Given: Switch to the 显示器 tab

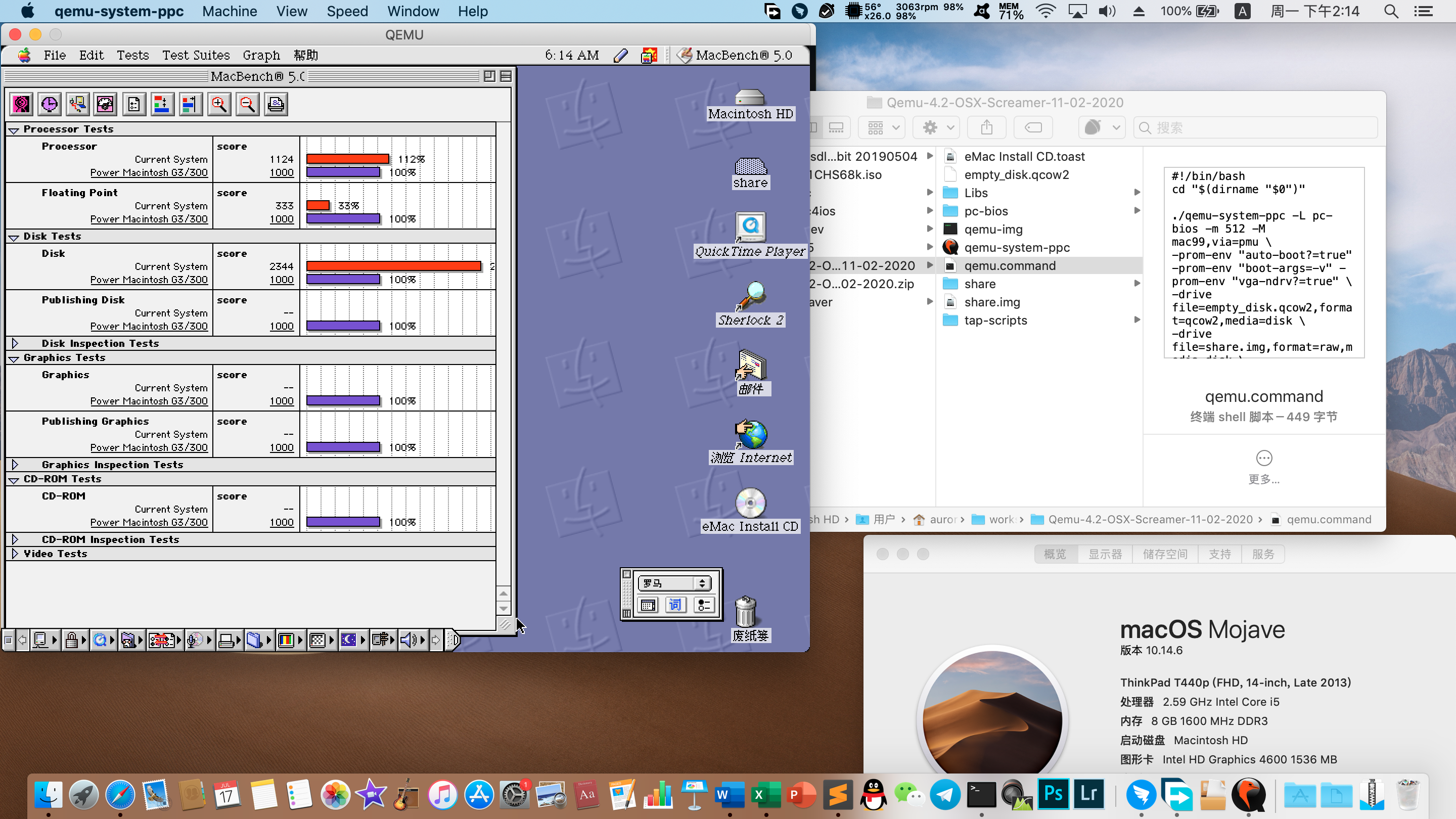Looking at the screenshot, I should click(1105, 554).
